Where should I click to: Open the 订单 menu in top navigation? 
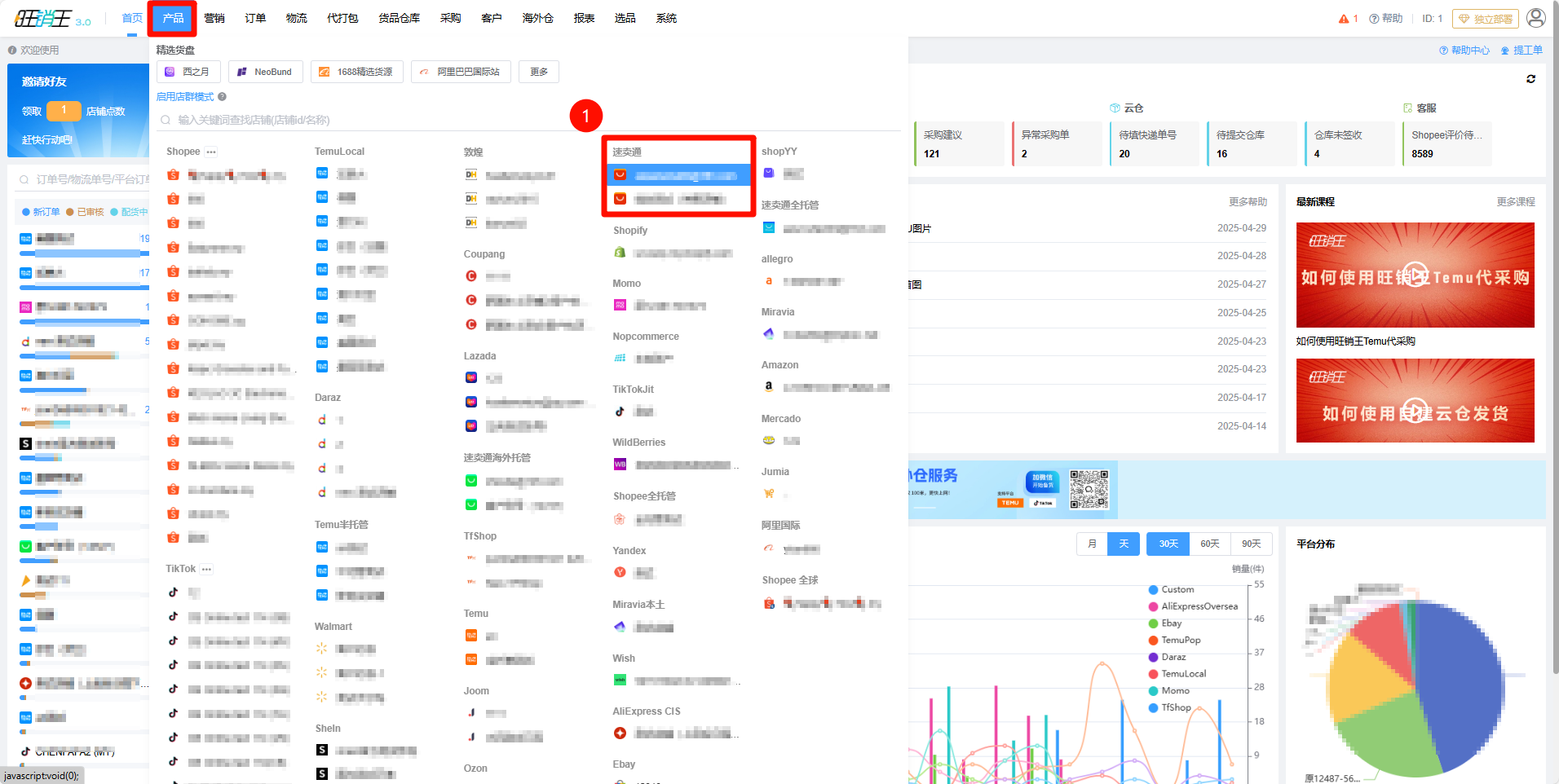[255, 18]
